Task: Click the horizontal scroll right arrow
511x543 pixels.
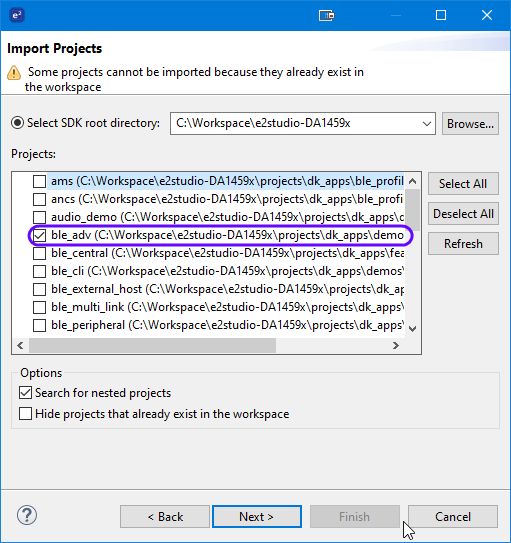Action: (x=396, y=345)
